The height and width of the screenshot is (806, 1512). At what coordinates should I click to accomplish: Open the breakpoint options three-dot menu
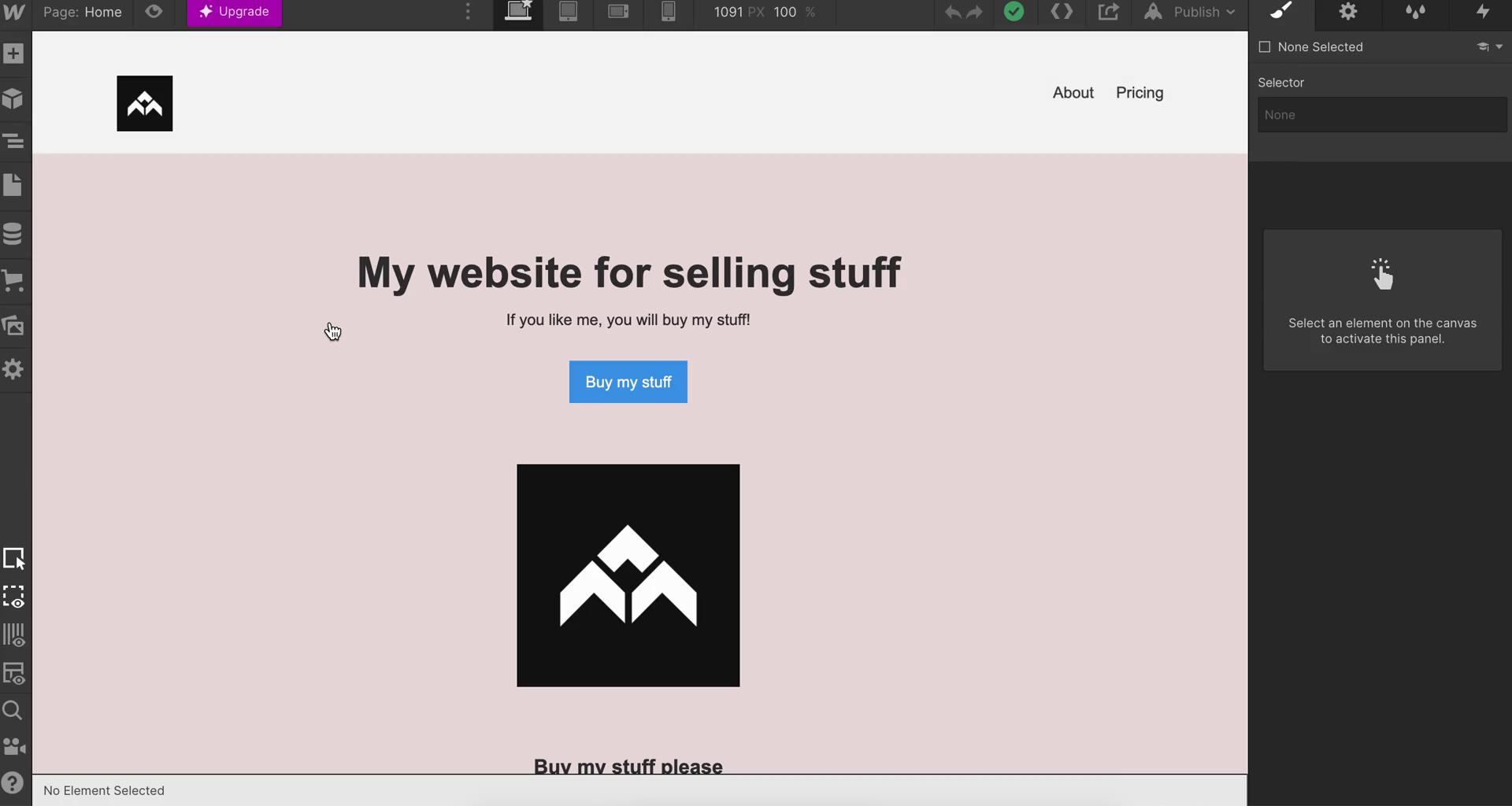(468, 12)
